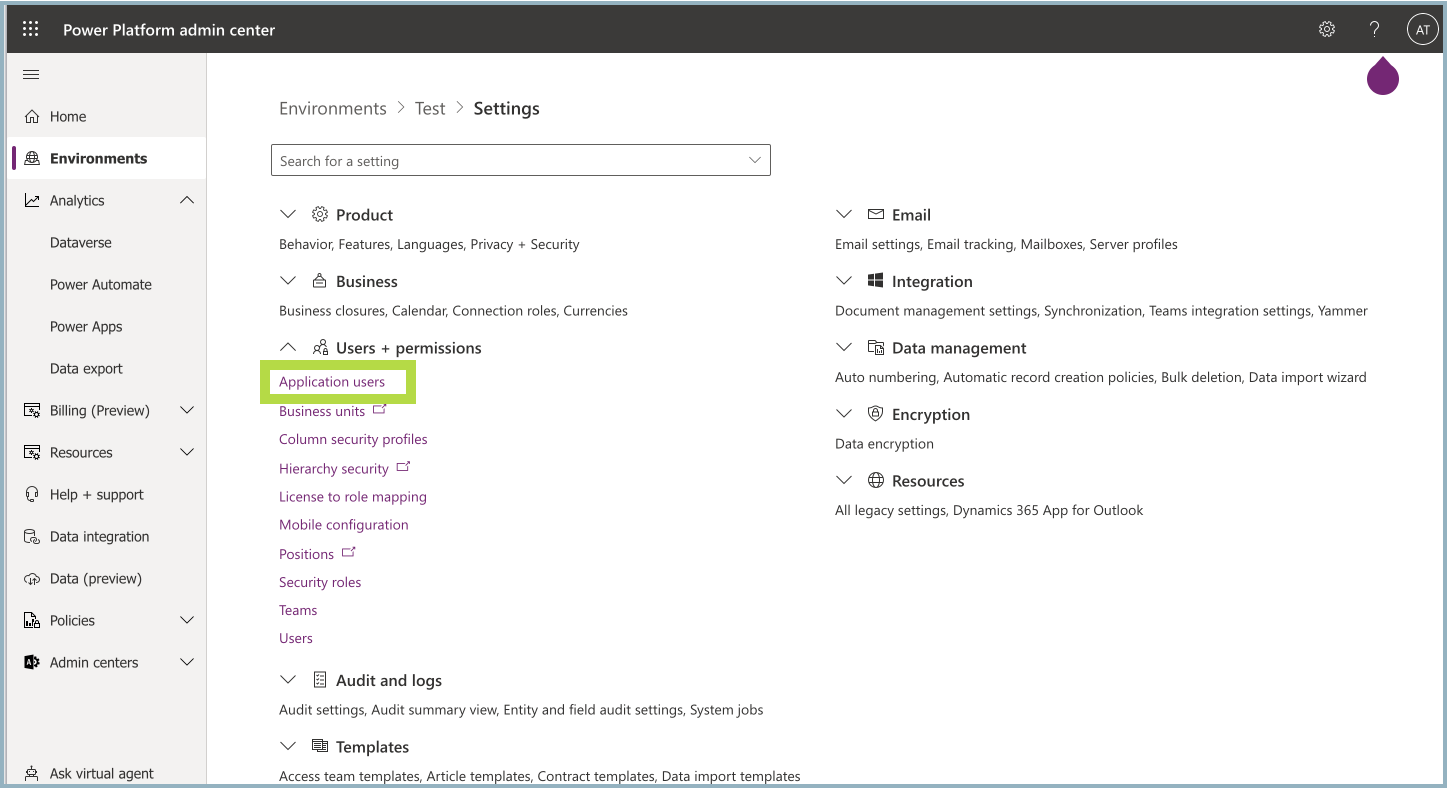
Task: Click the Audit and logs icon
Action: pyautogui.click(x=320, y=680)
